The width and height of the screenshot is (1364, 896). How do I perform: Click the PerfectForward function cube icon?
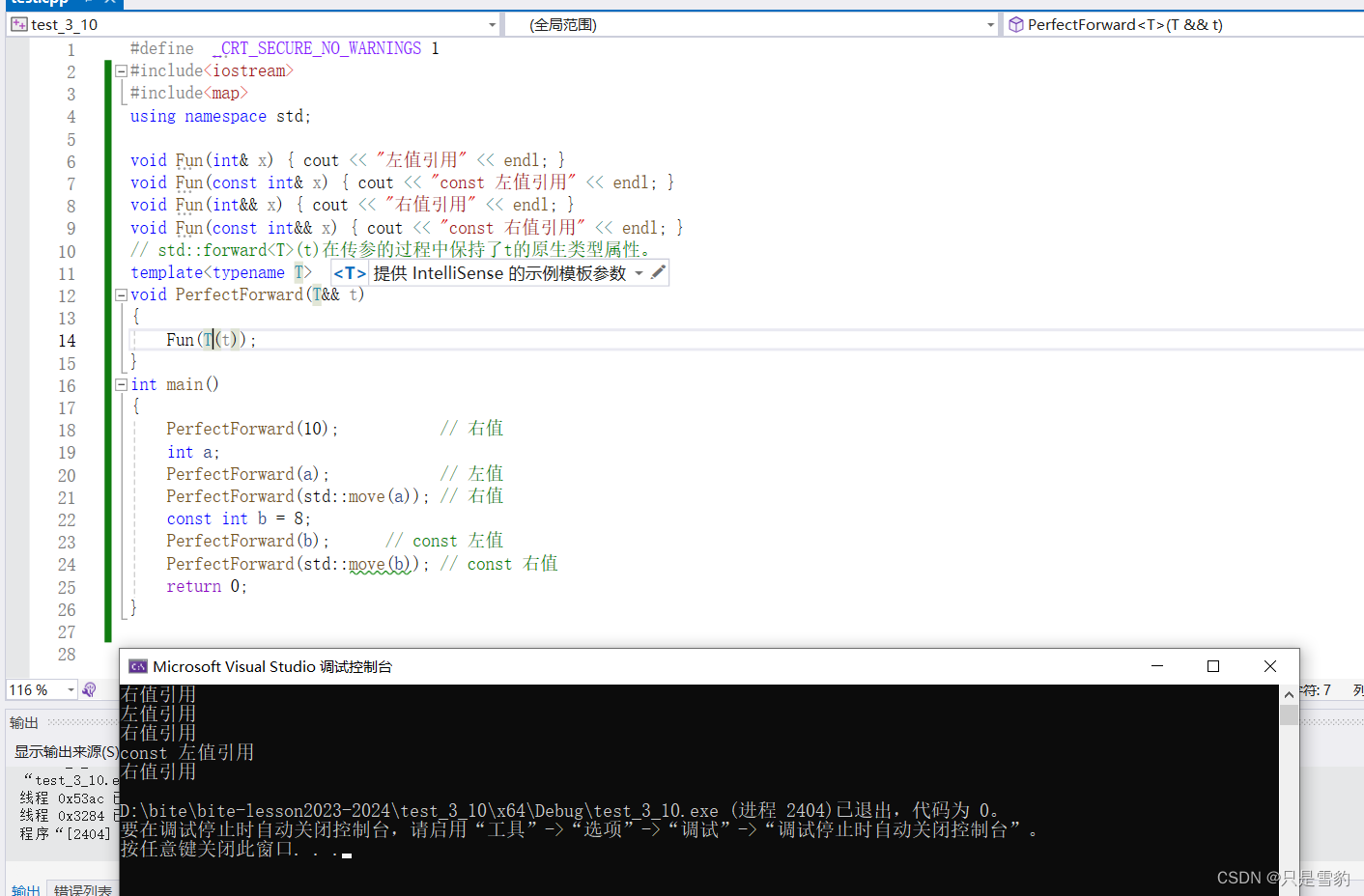click(1015, 24)
